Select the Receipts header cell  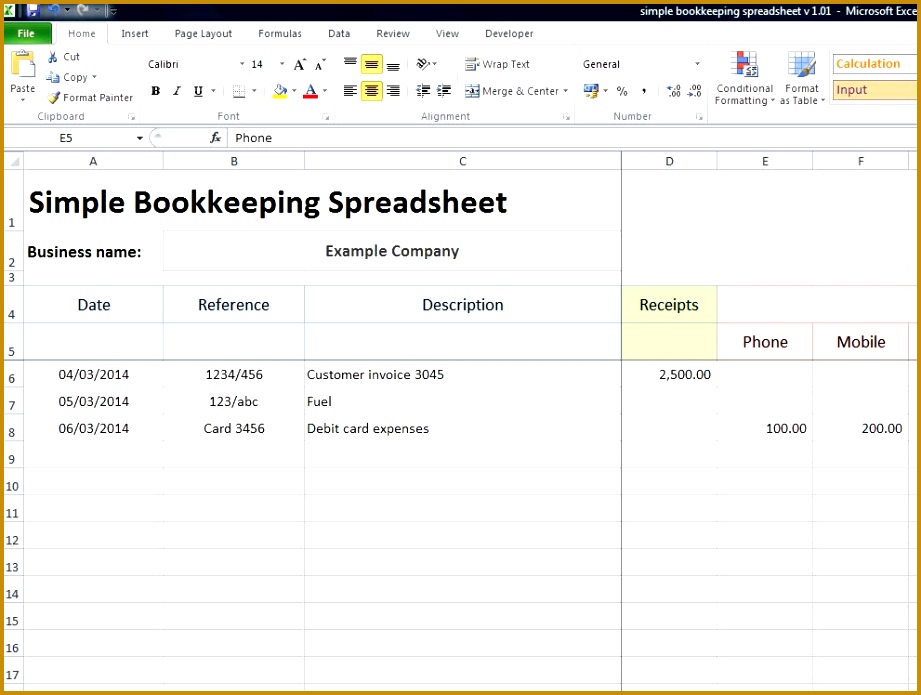click(x=669, y=304)
